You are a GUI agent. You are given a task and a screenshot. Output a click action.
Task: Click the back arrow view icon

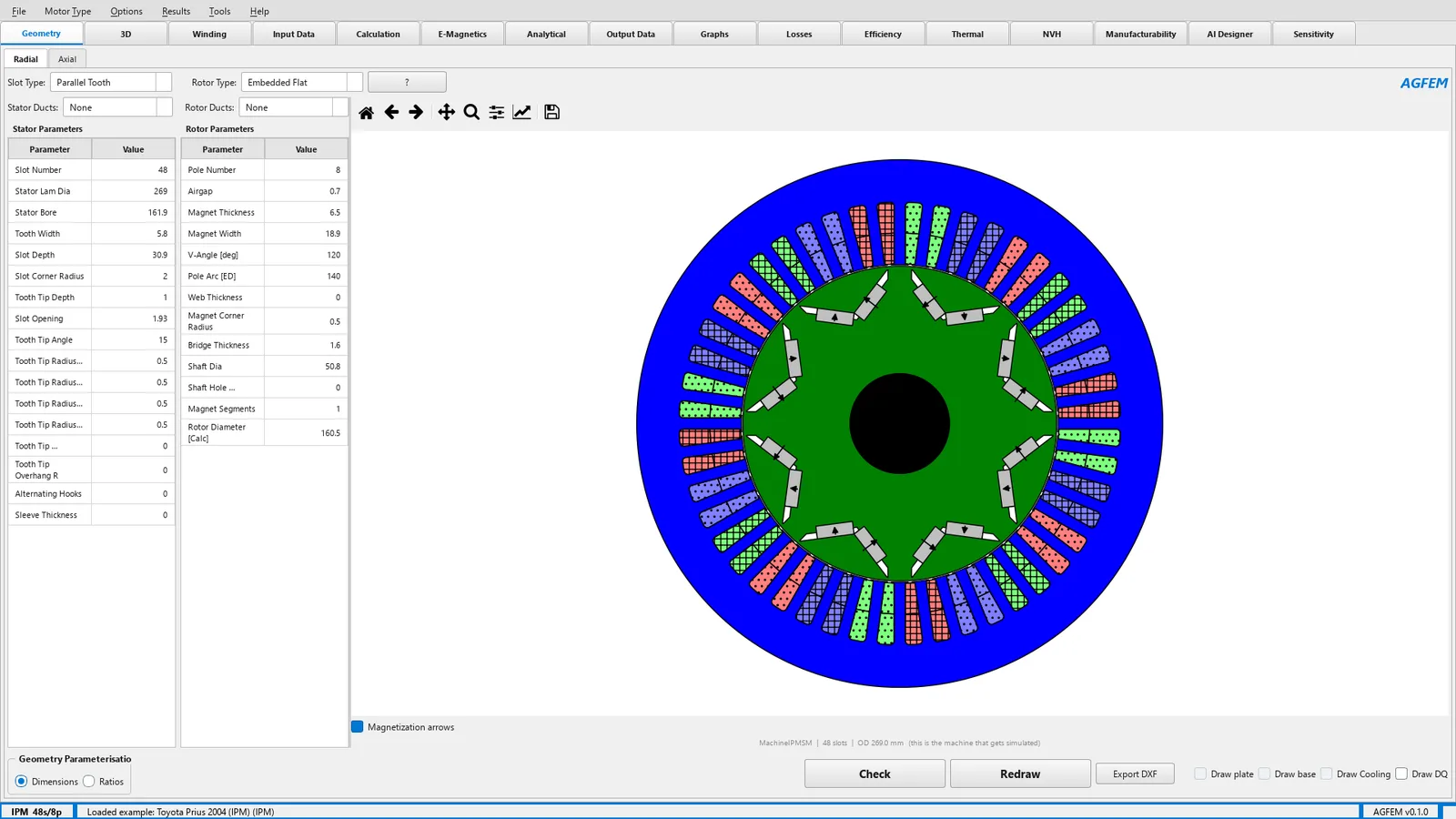[391, 112]
